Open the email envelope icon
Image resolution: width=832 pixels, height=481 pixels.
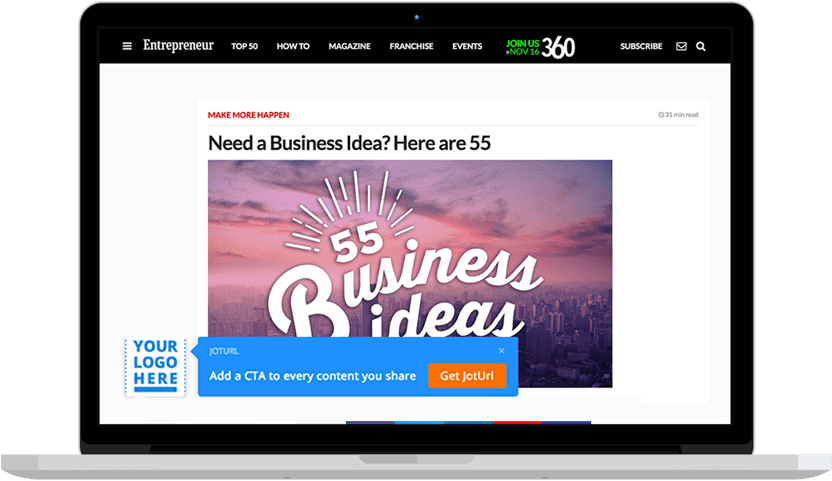[x=681, y=46]
